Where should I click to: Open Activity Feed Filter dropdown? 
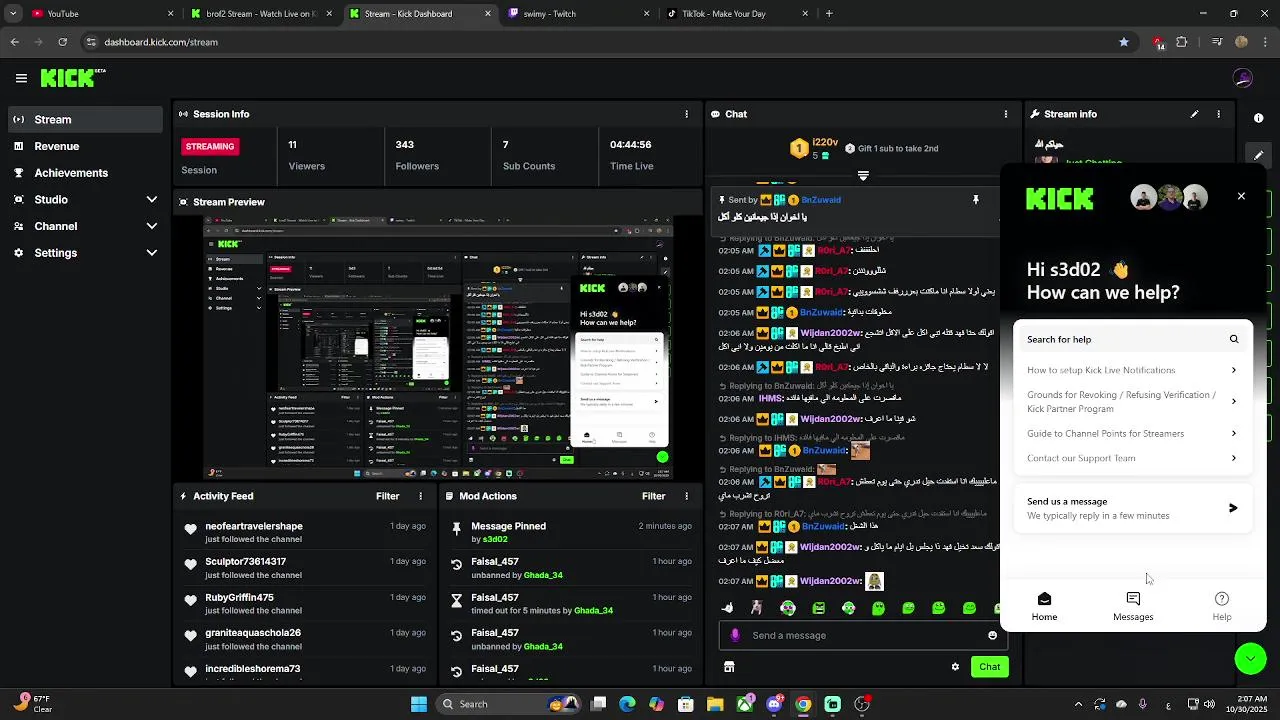(387, 496)
